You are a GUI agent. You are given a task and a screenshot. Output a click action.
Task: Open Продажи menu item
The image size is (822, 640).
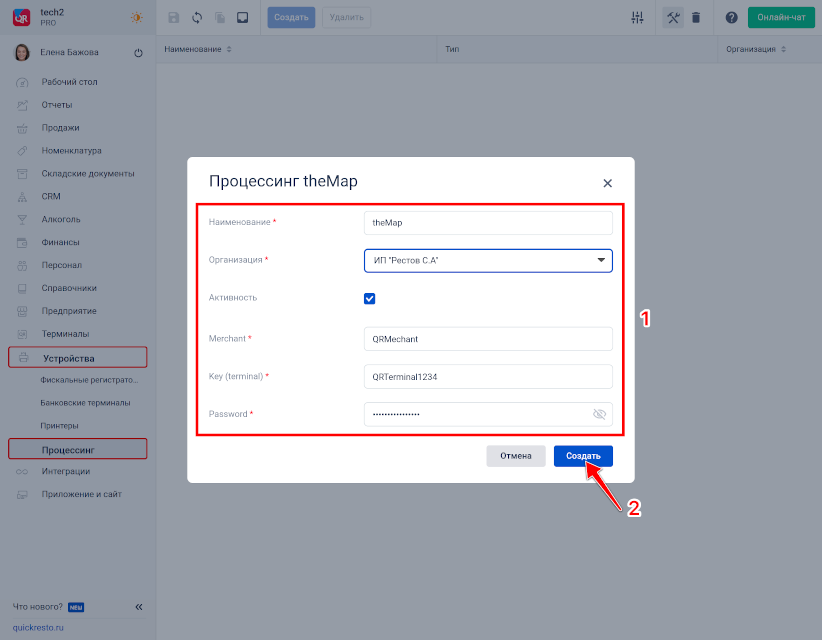pyautogui.click(x=60, y=128)
